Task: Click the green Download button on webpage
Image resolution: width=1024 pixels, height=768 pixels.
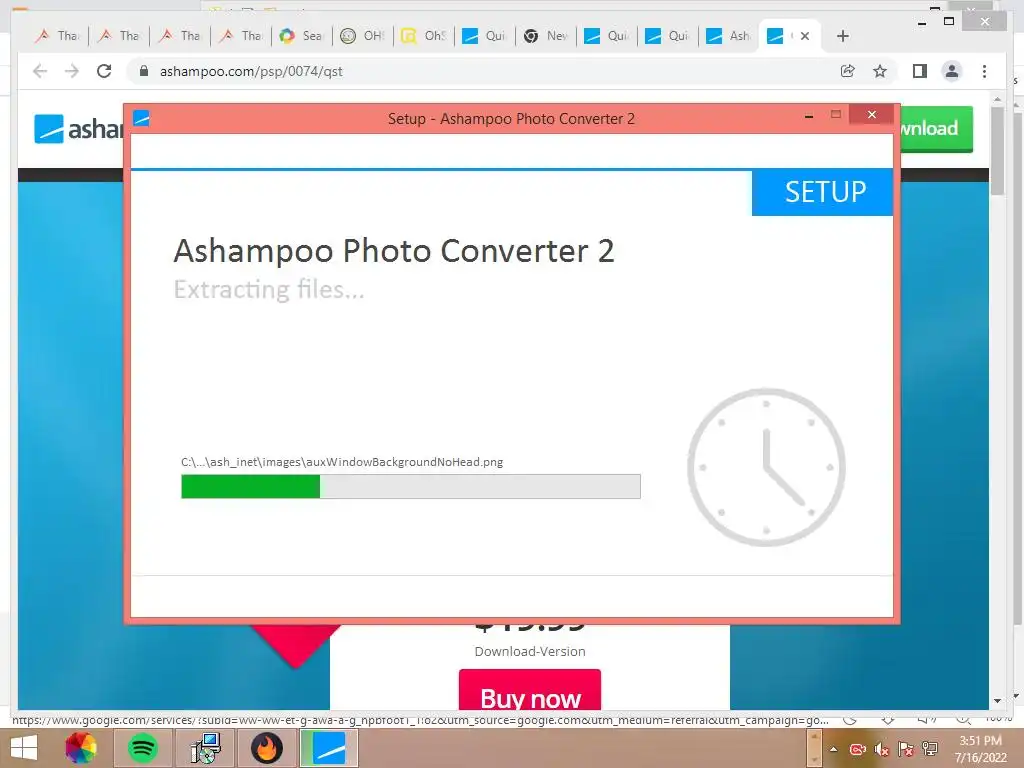Action: pyautogui.click(x=936, y=129)
